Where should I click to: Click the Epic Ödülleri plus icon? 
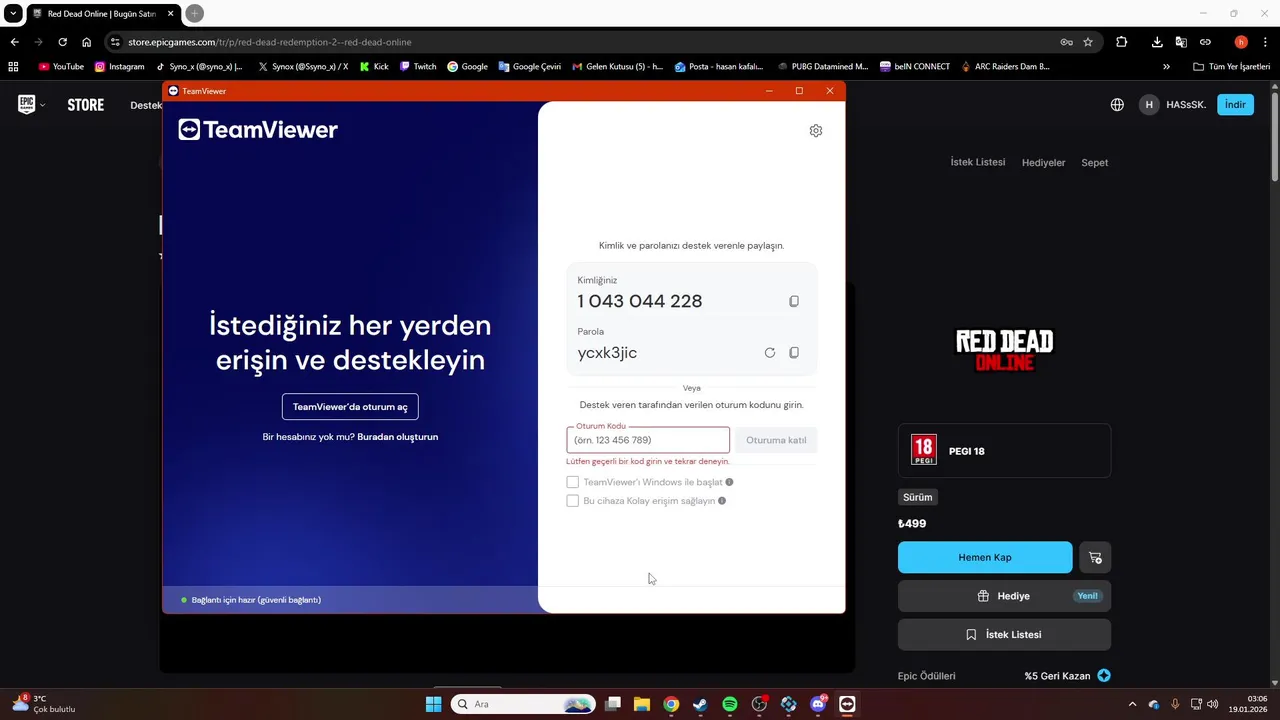(x=1104, y=676)
